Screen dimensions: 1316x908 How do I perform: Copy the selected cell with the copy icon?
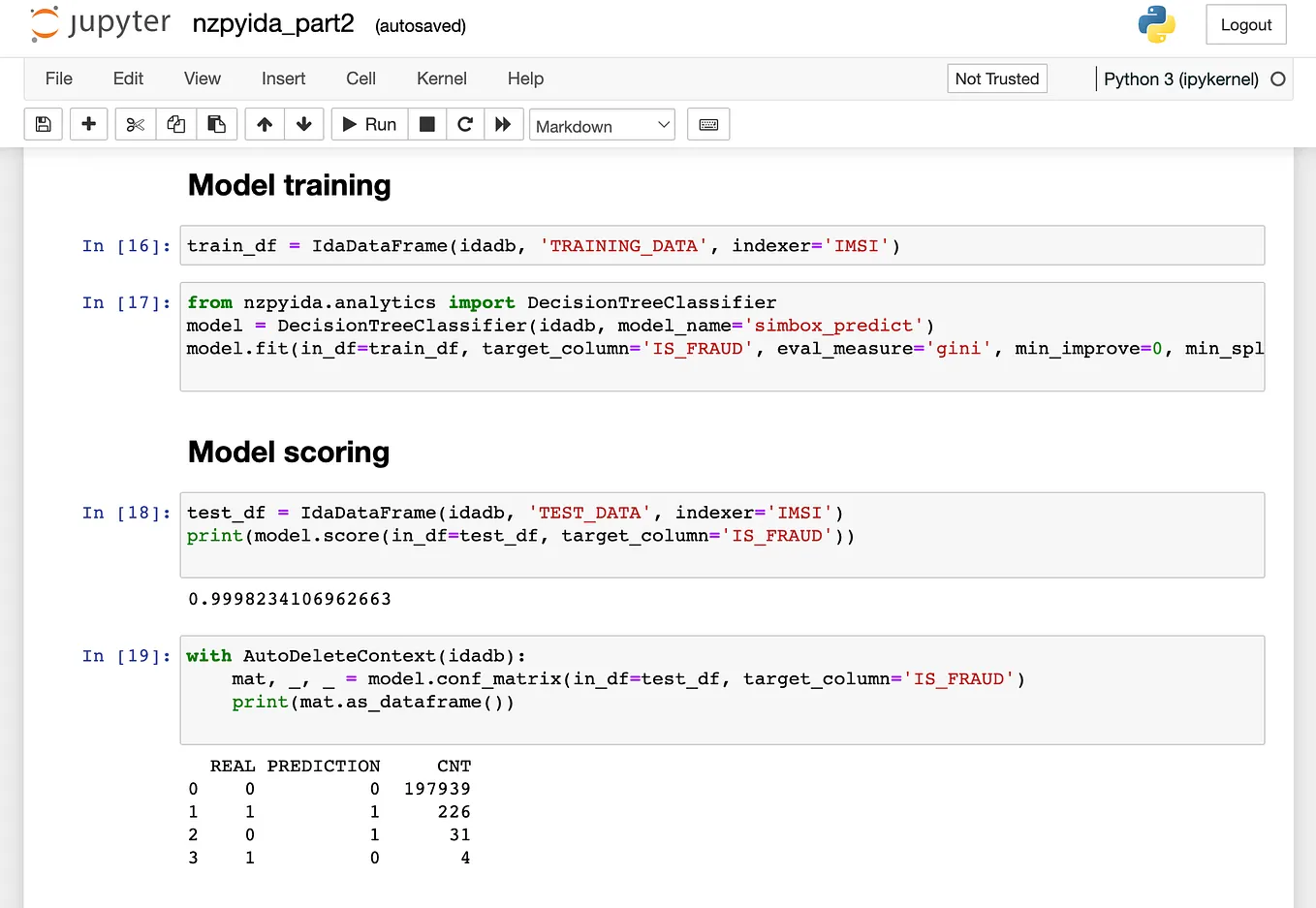click(x=175, y=124)
